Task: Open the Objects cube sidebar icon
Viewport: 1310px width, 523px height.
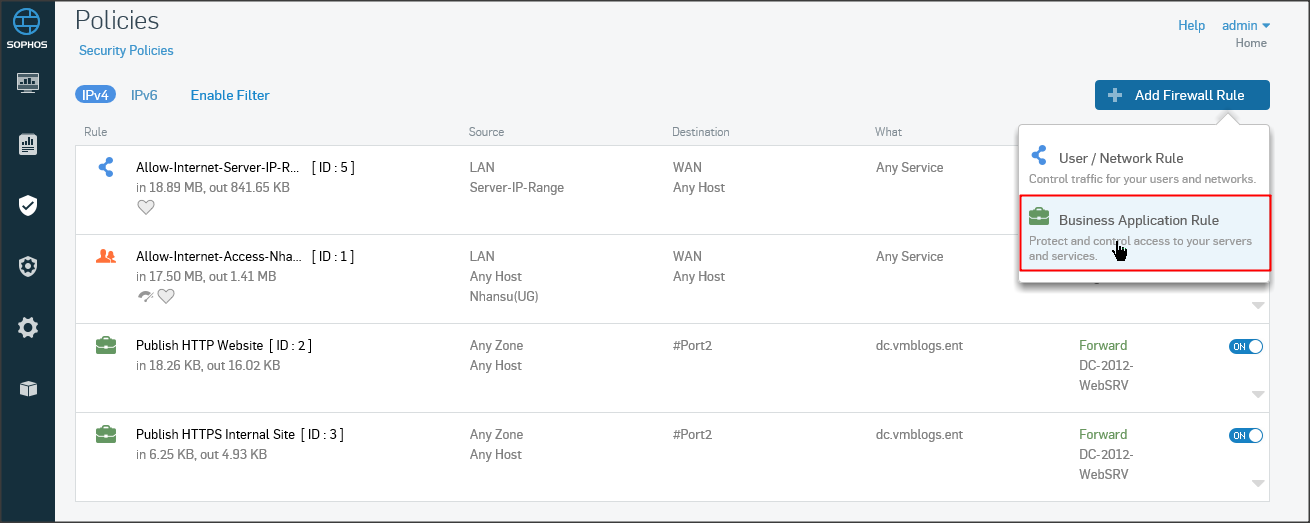Action: tap(28, 389)
